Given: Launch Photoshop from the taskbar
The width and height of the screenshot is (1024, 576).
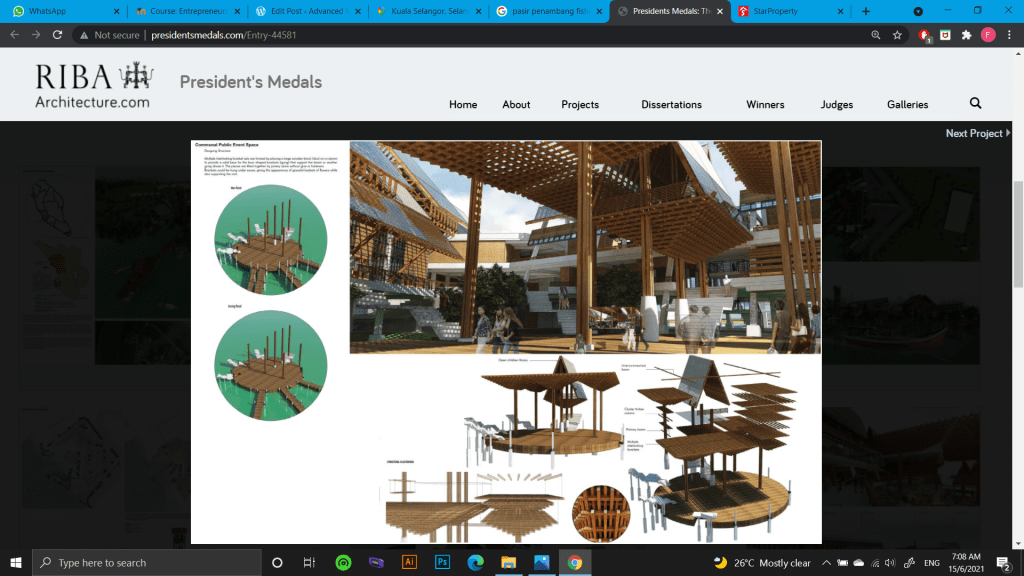Looking at the screenshot, I should [441, 562].
